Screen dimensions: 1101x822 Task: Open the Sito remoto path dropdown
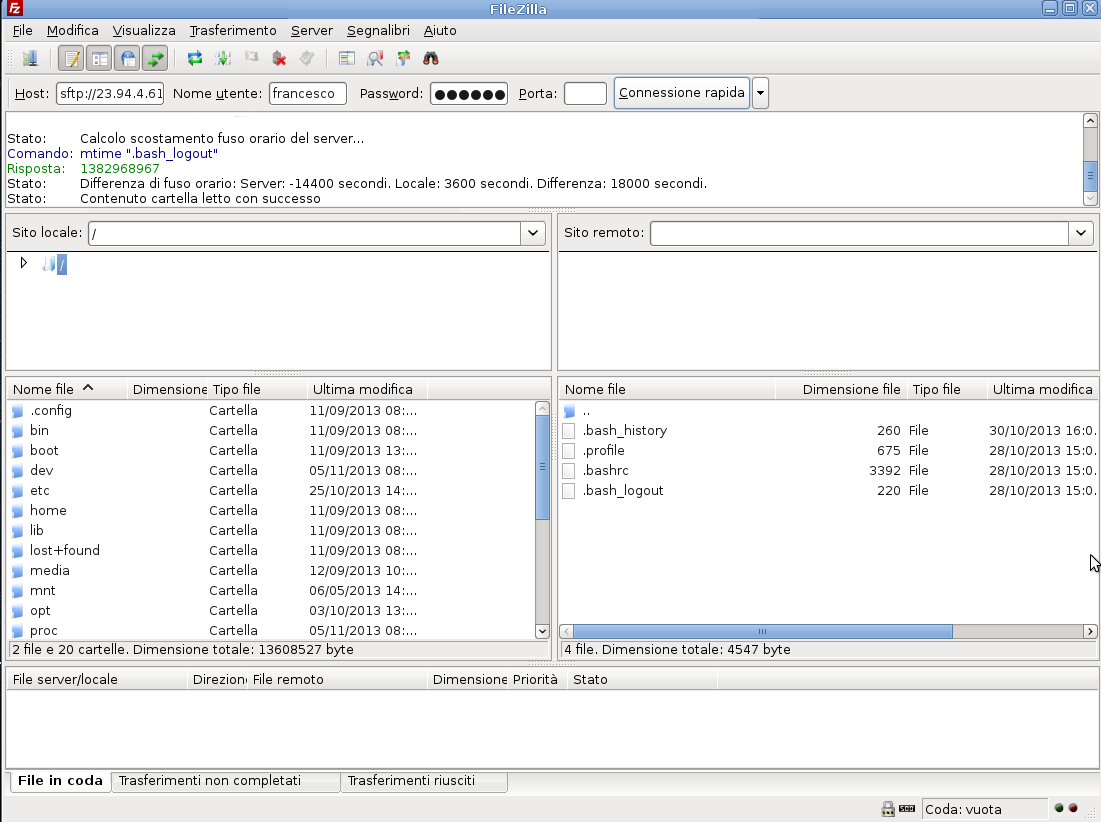coord(1081,233)
